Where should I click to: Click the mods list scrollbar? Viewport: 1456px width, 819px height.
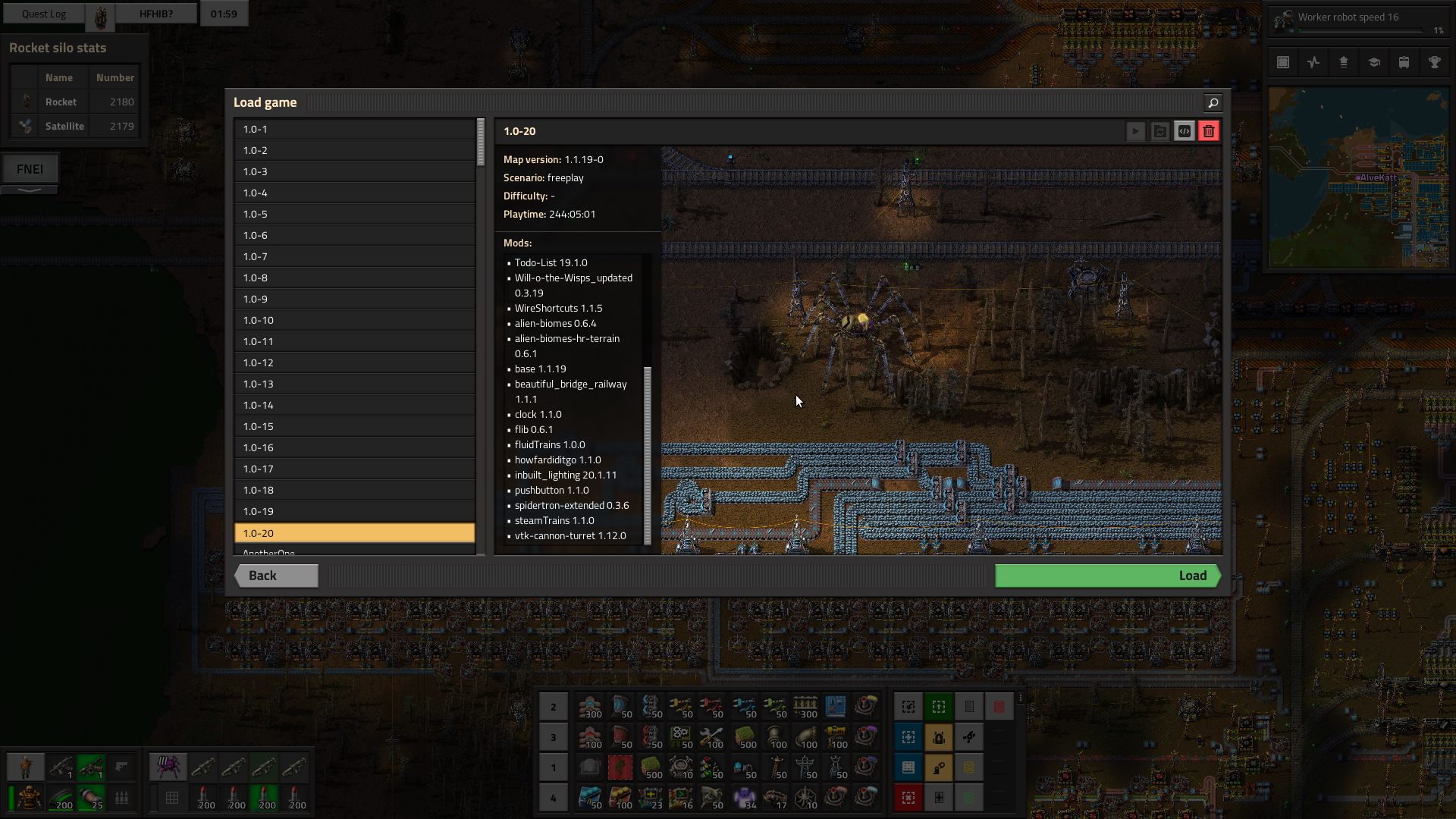(x=648, y=455)
